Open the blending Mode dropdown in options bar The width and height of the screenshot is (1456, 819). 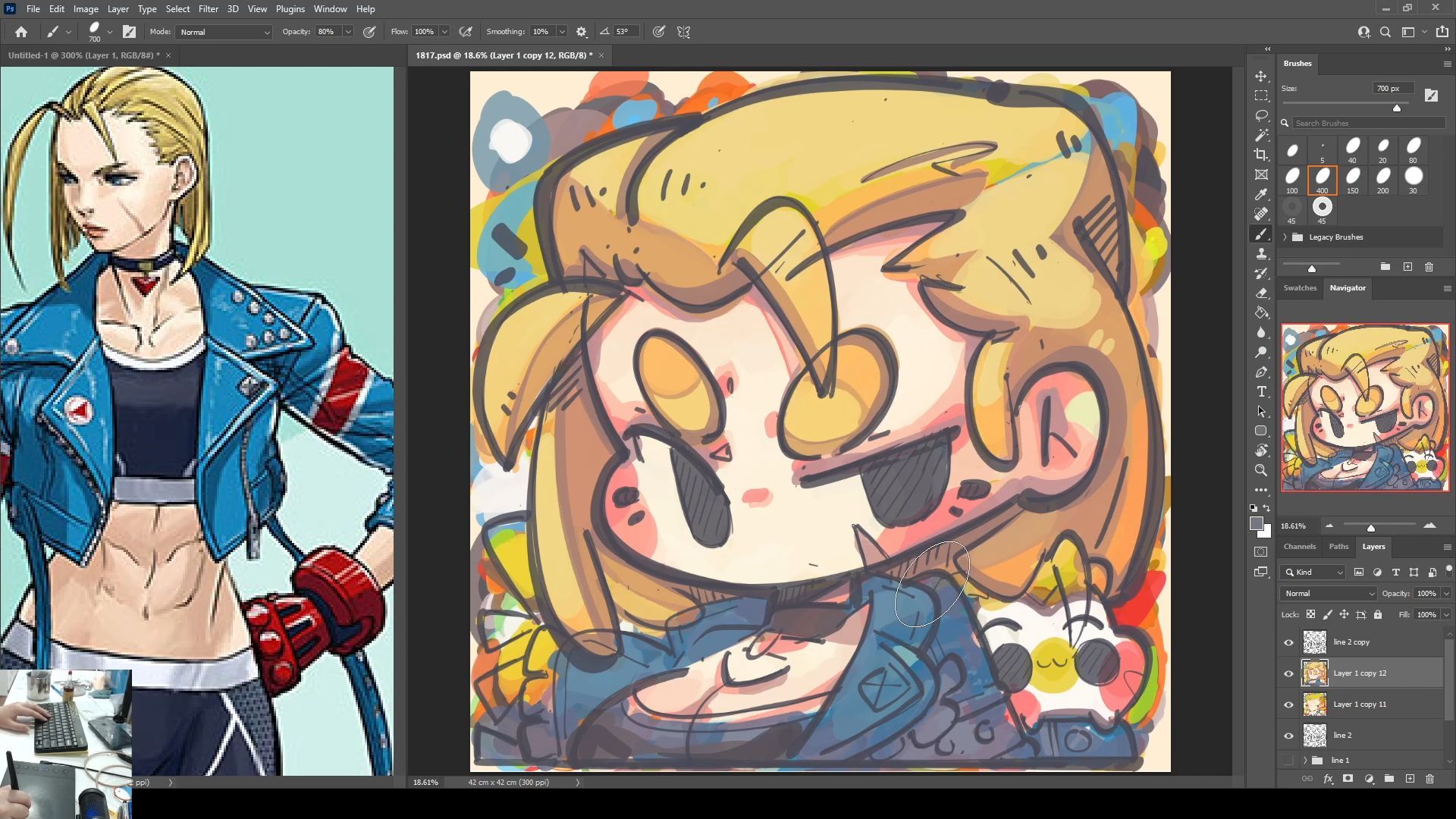tap(224, 32)
